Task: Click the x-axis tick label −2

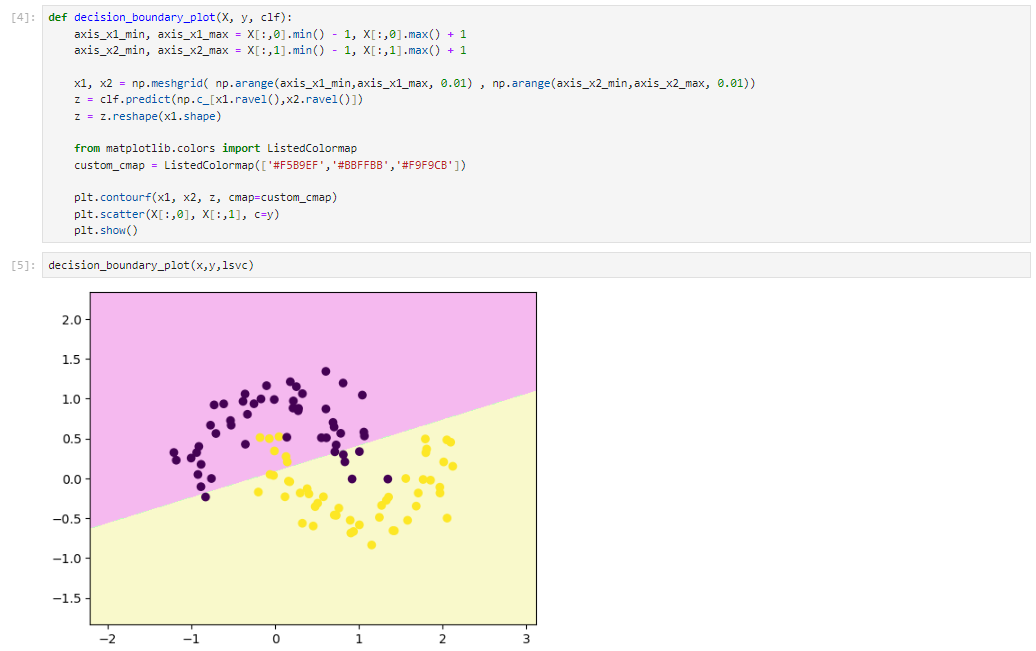Action: [108, 639]
